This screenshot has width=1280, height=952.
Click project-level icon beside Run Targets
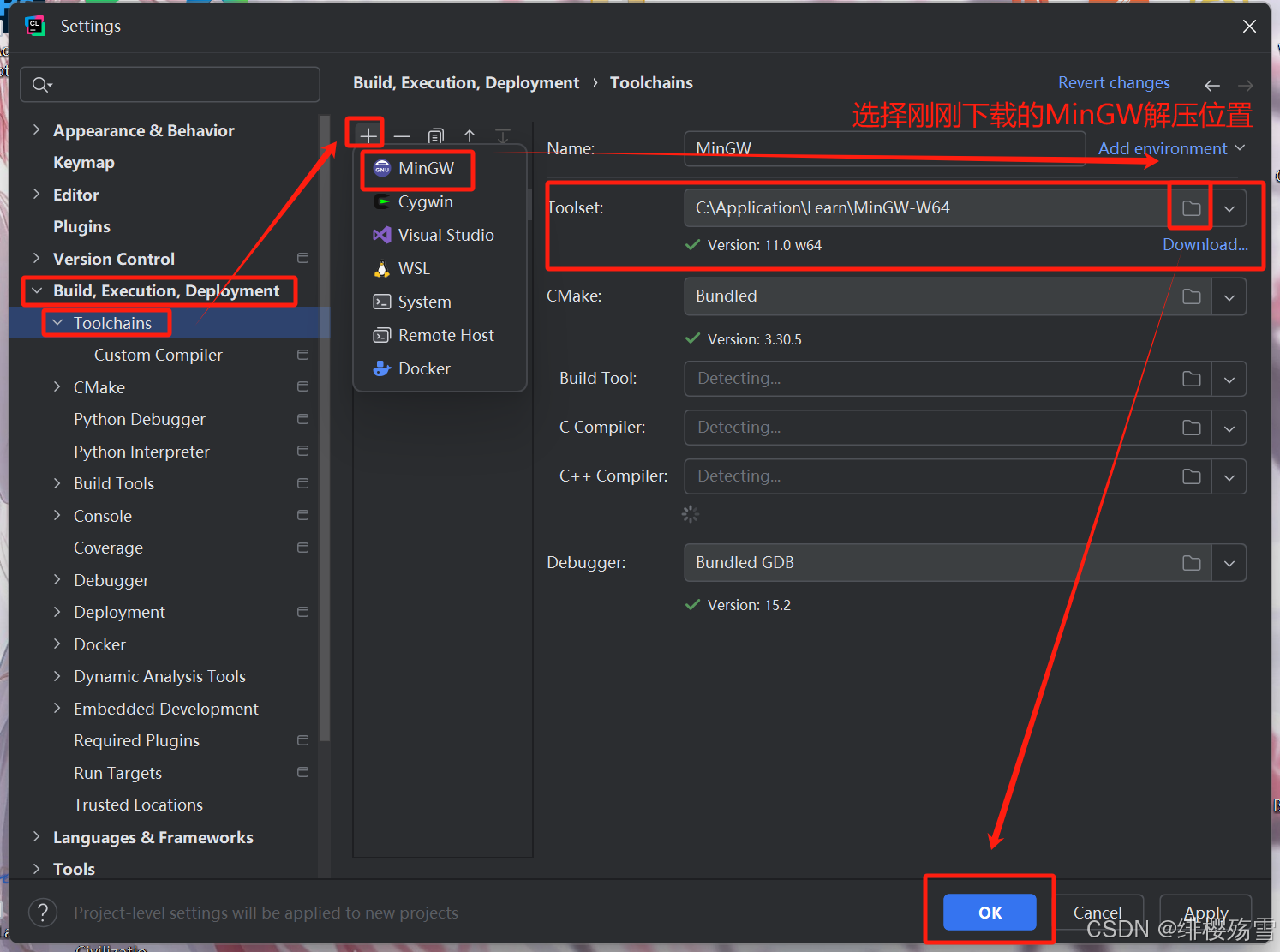[x=302, y=772]
